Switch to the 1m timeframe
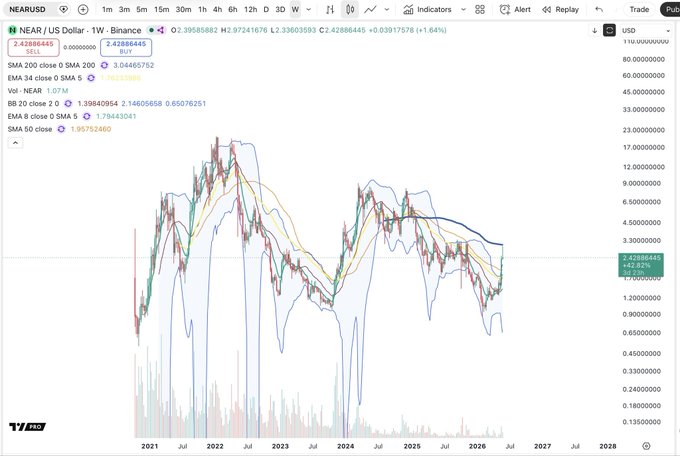This screenshot has height=456, width=680. pos(107,9)
